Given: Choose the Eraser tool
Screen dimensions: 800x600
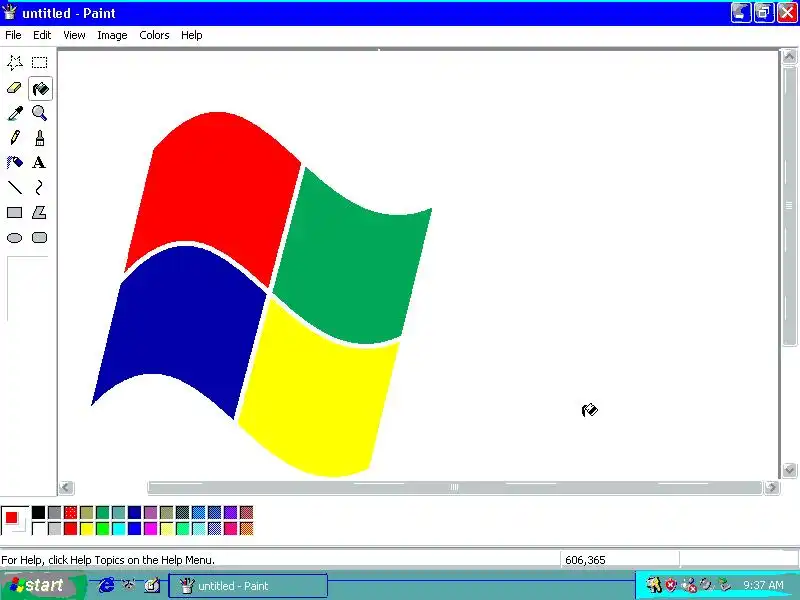Looking at the screenshot, I should (x=15, y=88).
